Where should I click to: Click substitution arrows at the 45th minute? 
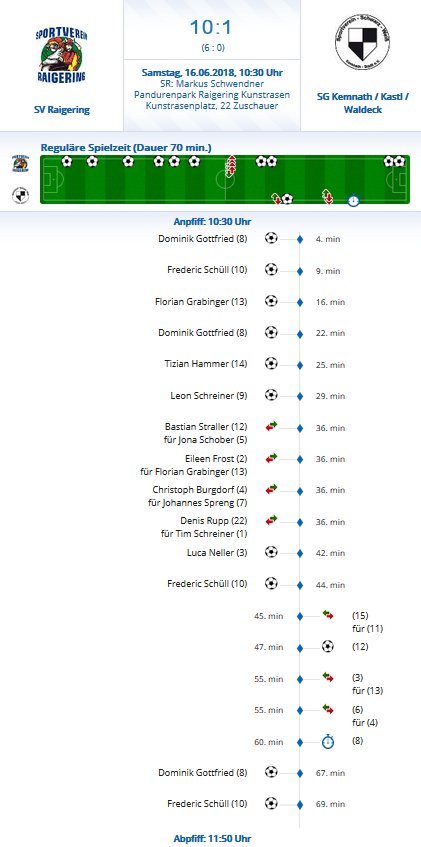click(328, 615)
